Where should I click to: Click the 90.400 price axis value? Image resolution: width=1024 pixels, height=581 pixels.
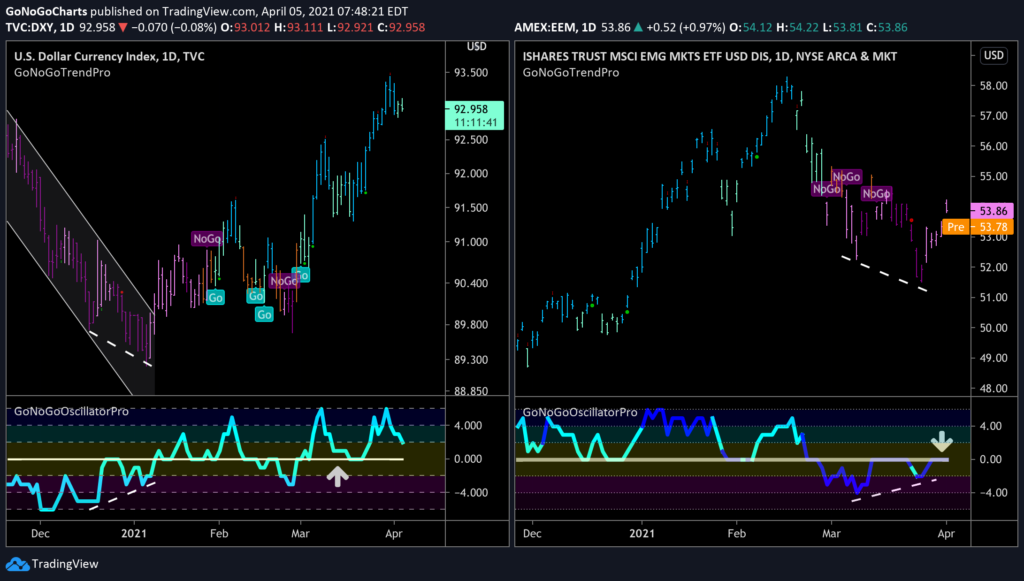tap(470, 283)
